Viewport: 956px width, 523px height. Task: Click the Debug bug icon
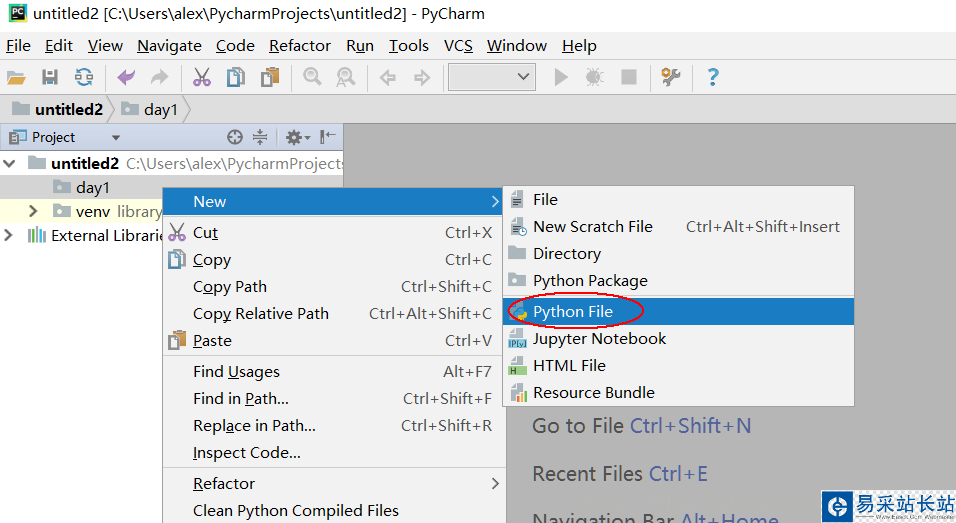[x=594, y=78]
